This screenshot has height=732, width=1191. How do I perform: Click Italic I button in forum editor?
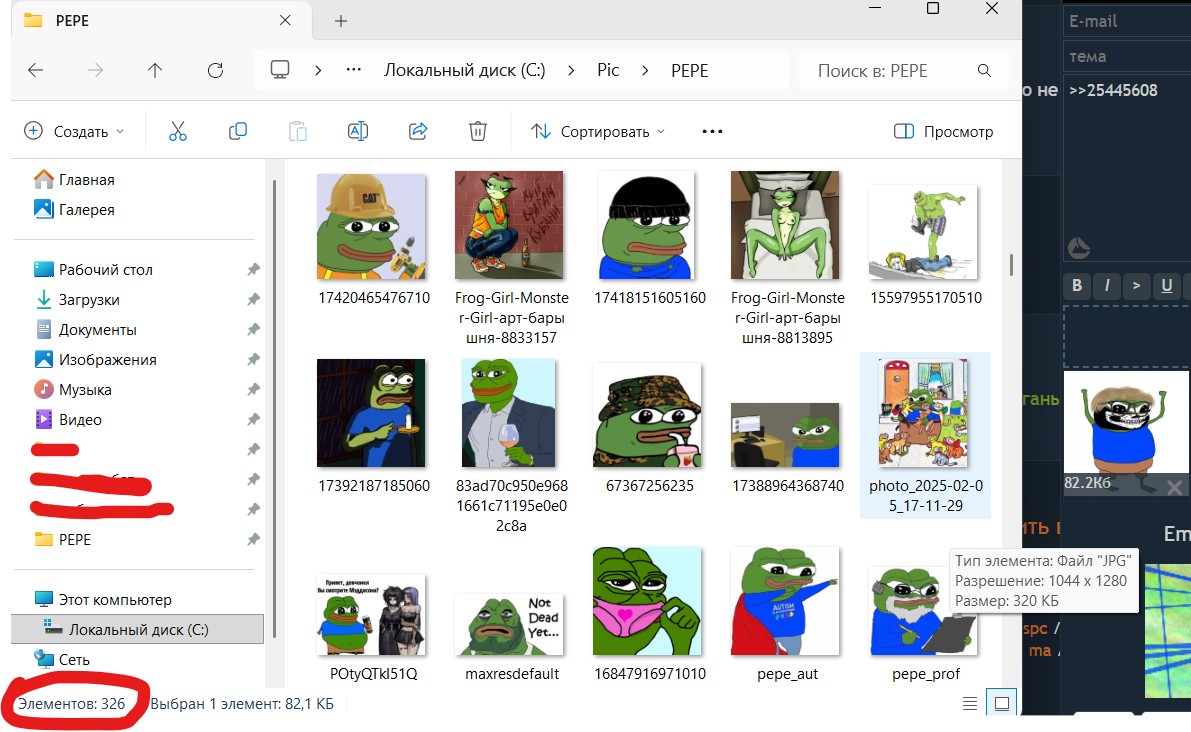click(x=1107, y=286)
